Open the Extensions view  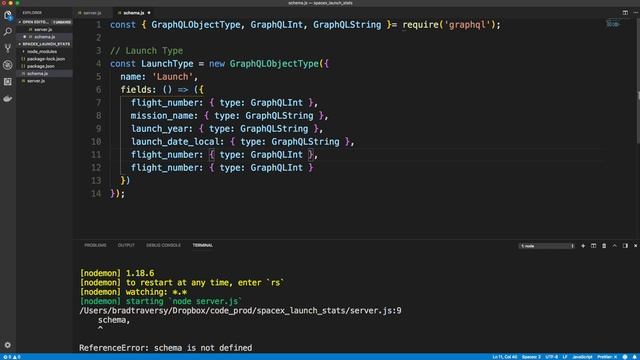[x=8, y=82]
